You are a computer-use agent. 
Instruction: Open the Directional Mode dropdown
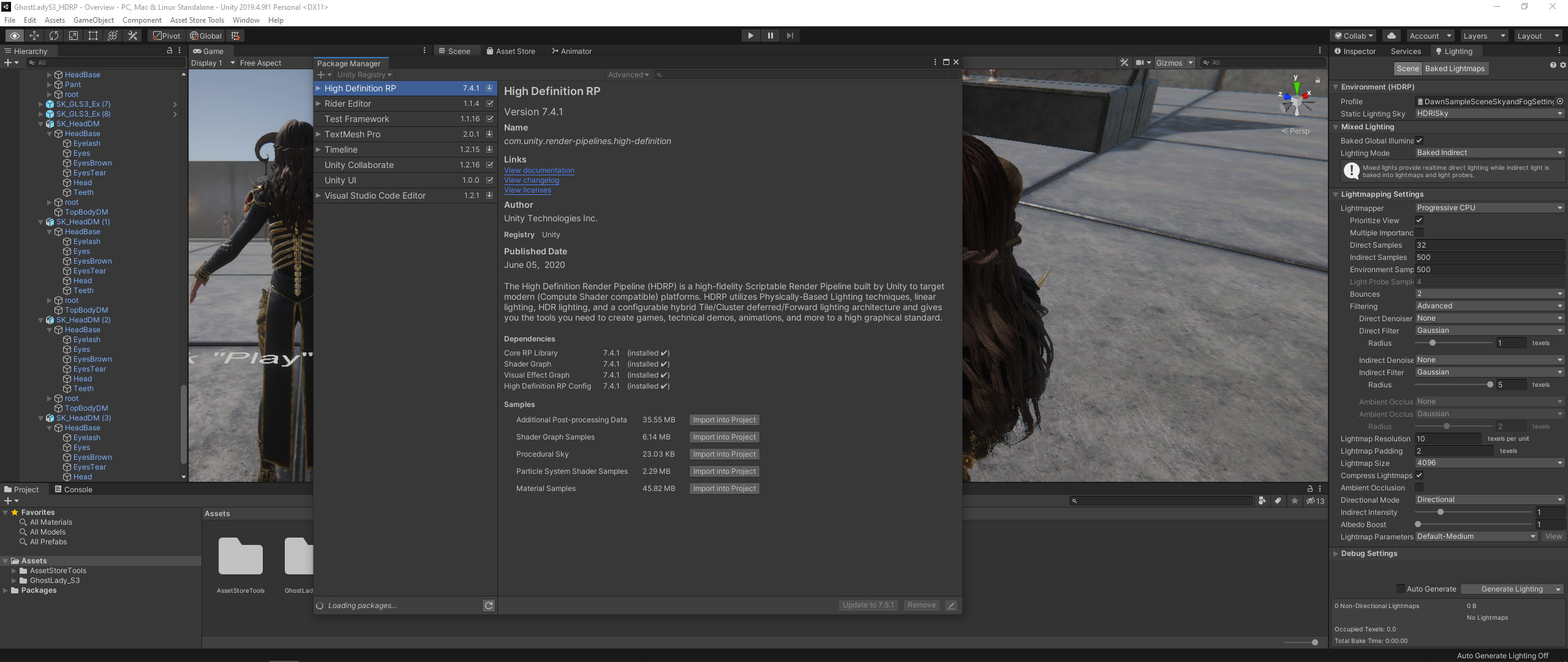click(1489, 500)
